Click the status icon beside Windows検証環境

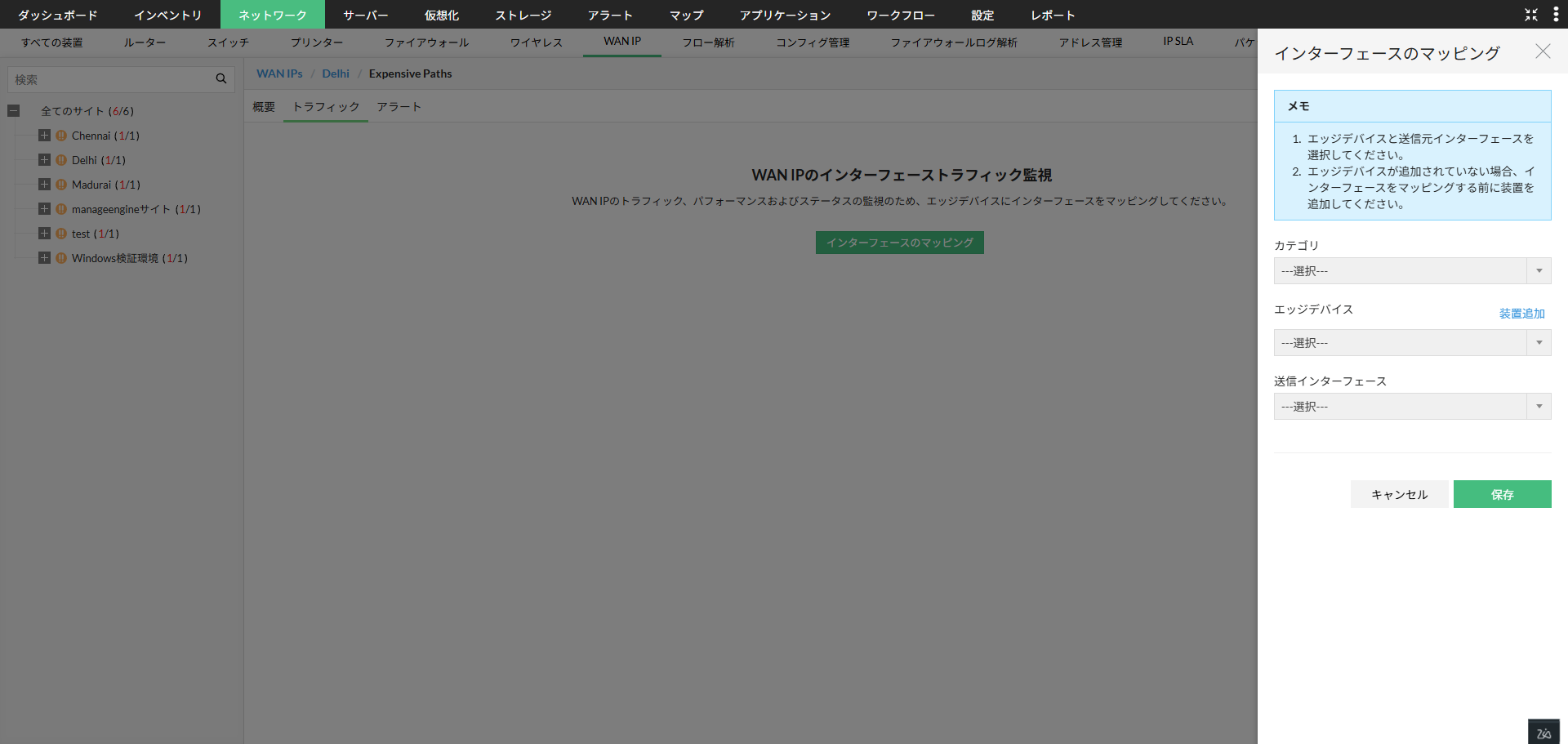point(61,258)
